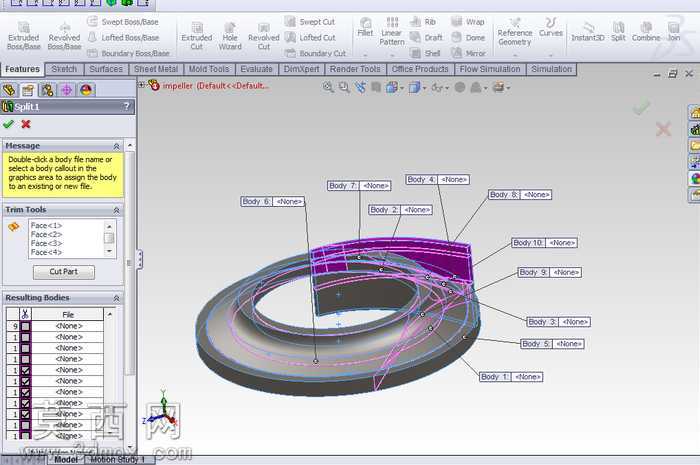Select Face<3> in Trim Tools list
The image size is (700, 465).
(46, 243)
